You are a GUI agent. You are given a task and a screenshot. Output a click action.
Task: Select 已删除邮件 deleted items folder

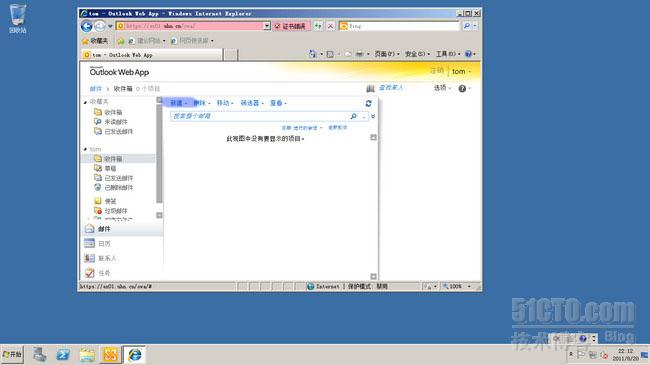tap(114, 187)
